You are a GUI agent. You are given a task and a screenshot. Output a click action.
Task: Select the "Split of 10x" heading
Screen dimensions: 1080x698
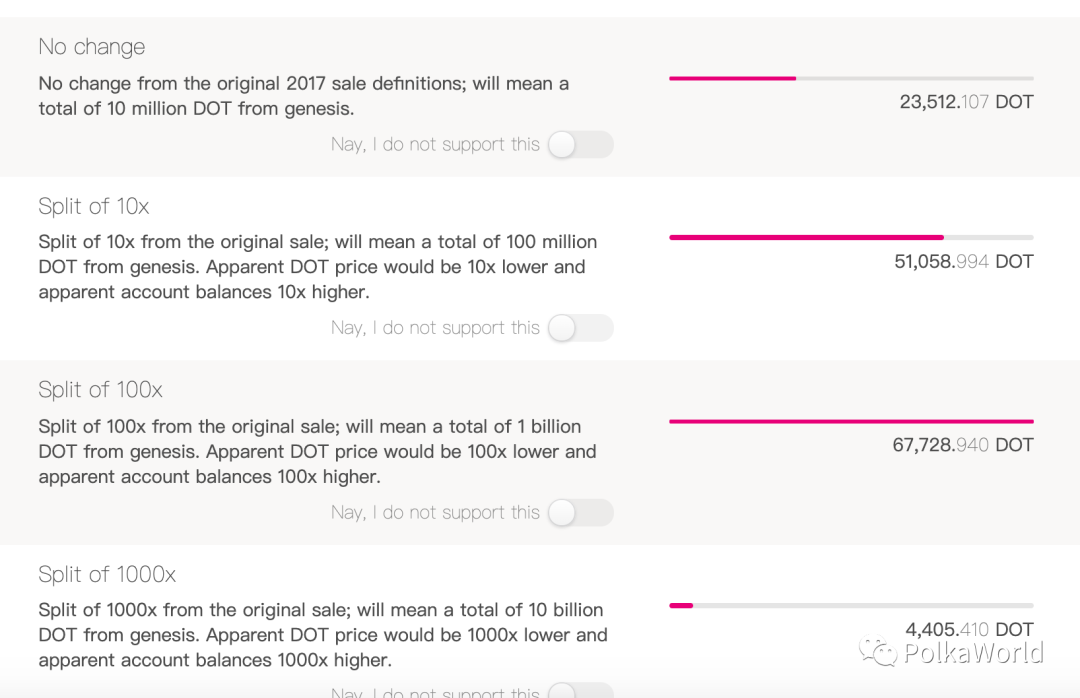pos(94,206)
